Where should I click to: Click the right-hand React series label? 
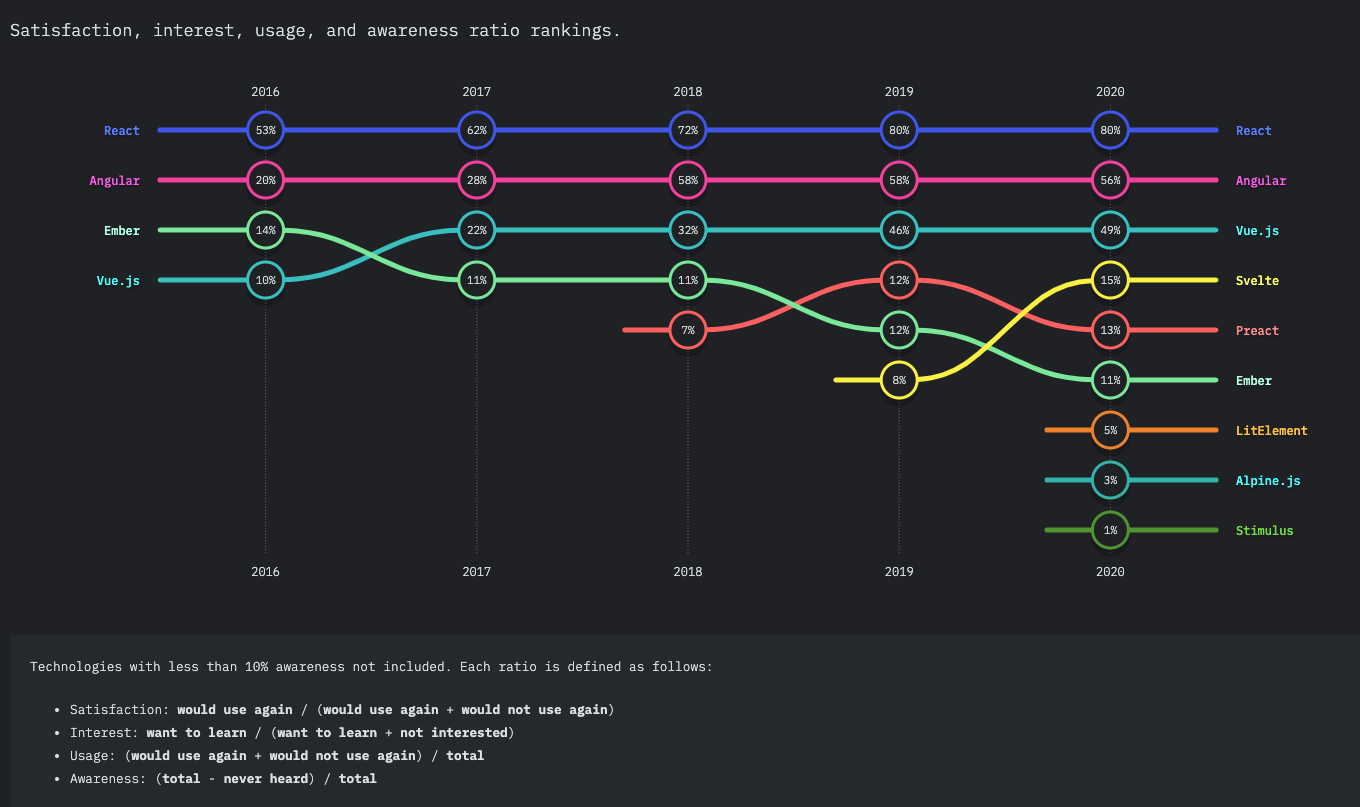[x=1254, y=131]
